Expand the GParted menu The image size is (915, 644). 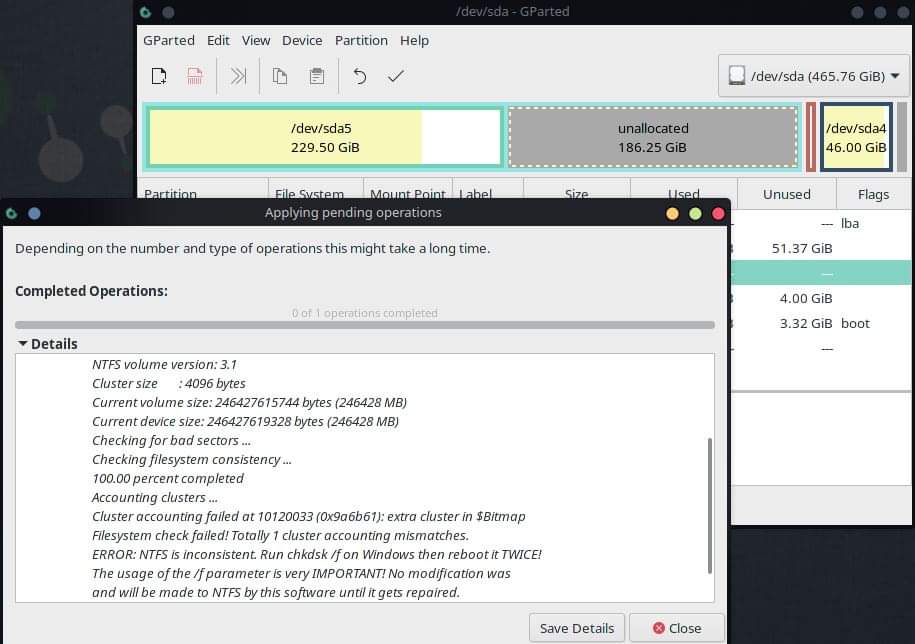[168, 40]
